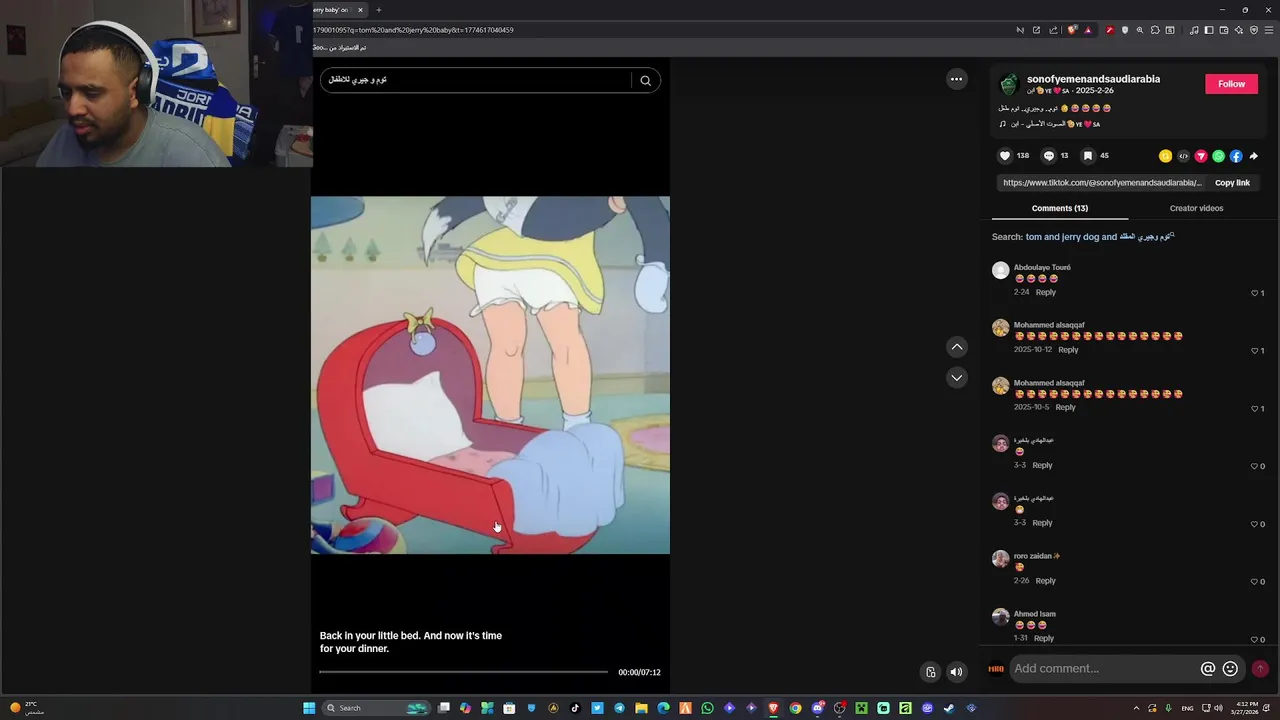Image resolution: width=1280 pixels, height=720 pixels.
Task: Reply to Abdoulaye Touré's comment
Action: 1045,292
